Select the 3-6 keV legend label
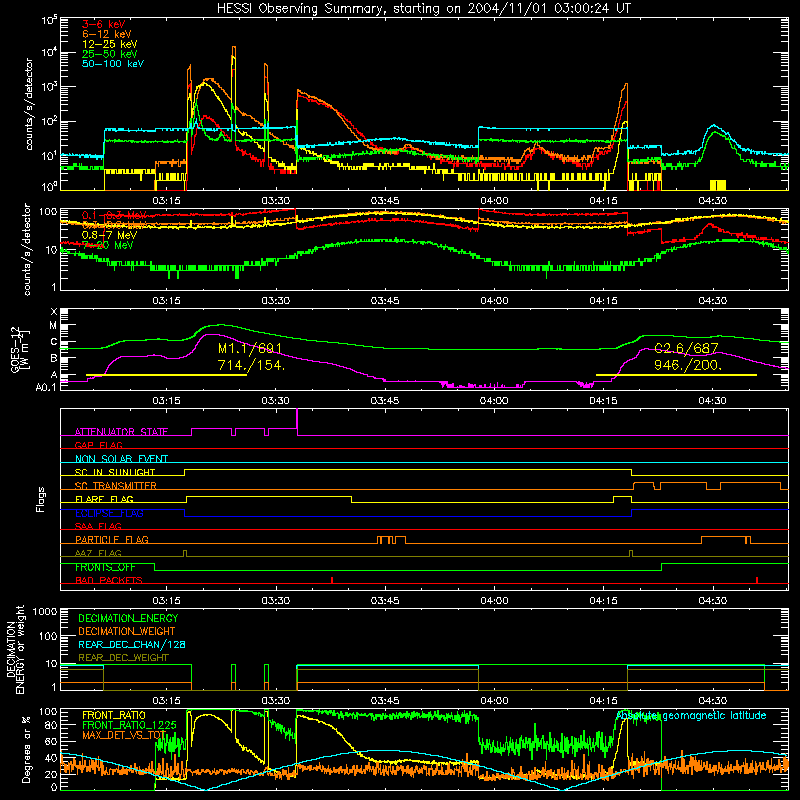 point(103,24)
